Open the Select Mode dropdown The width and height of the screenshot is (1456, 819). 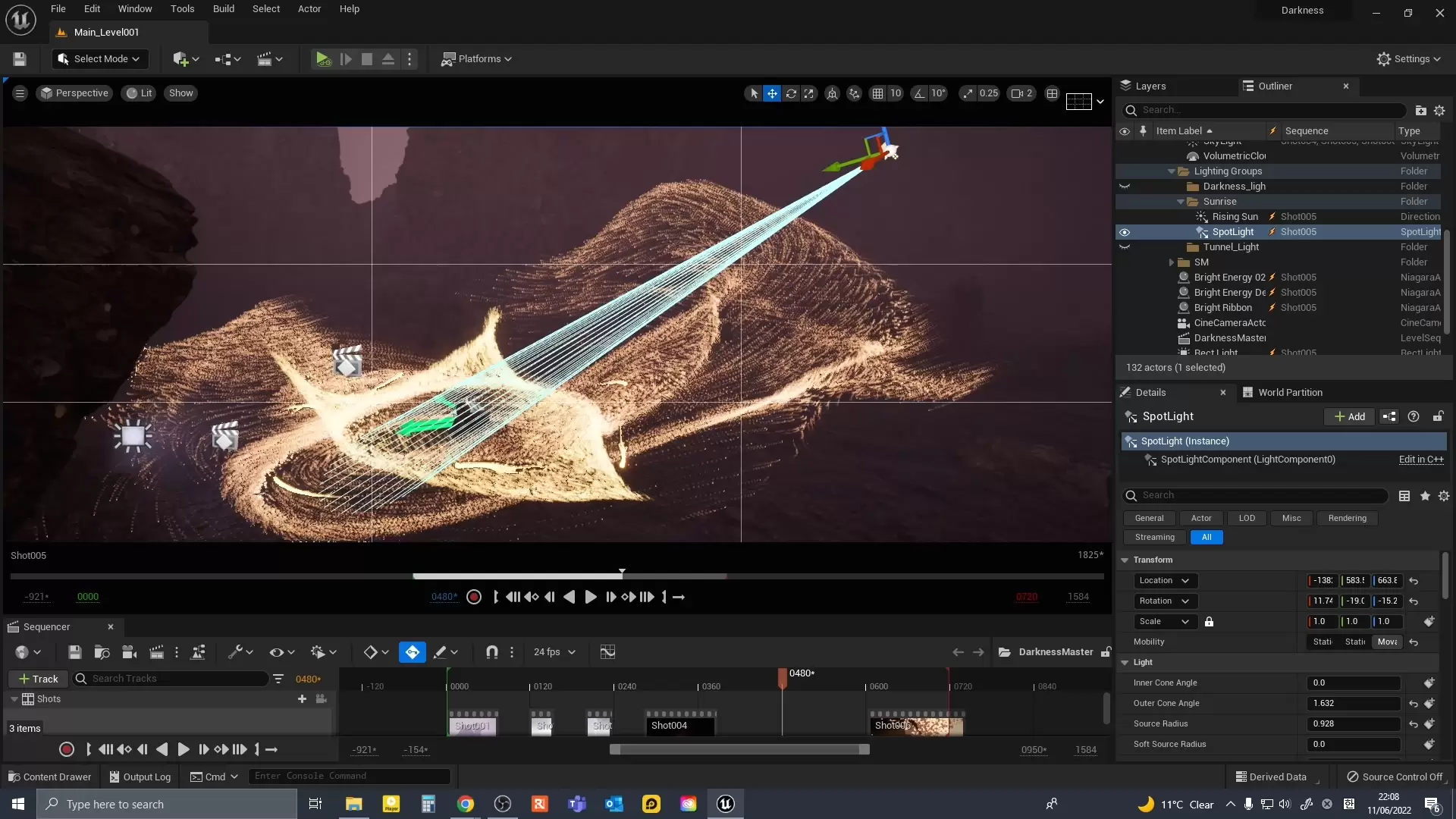point(99,59)
